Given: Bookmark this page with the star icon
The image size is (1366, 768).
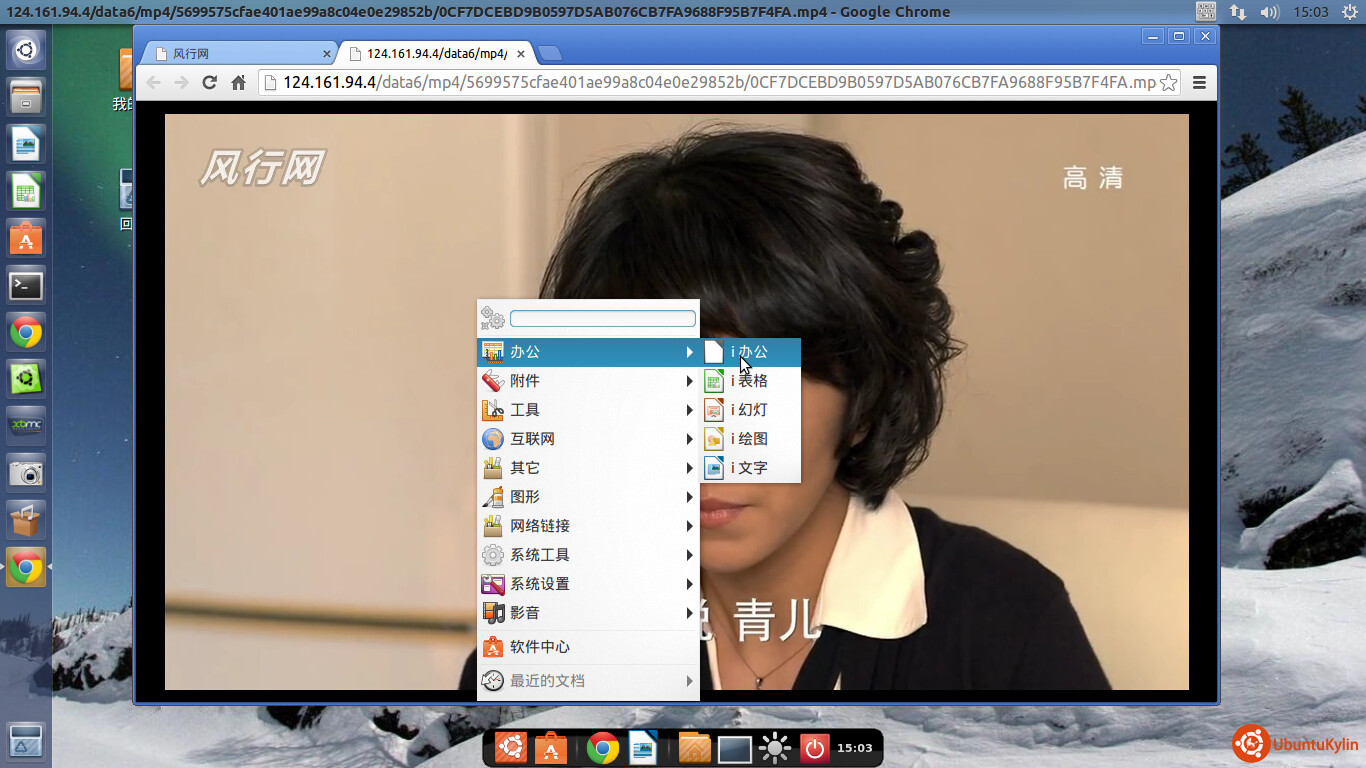Looking at the screenshot, I should point(1167,83).
